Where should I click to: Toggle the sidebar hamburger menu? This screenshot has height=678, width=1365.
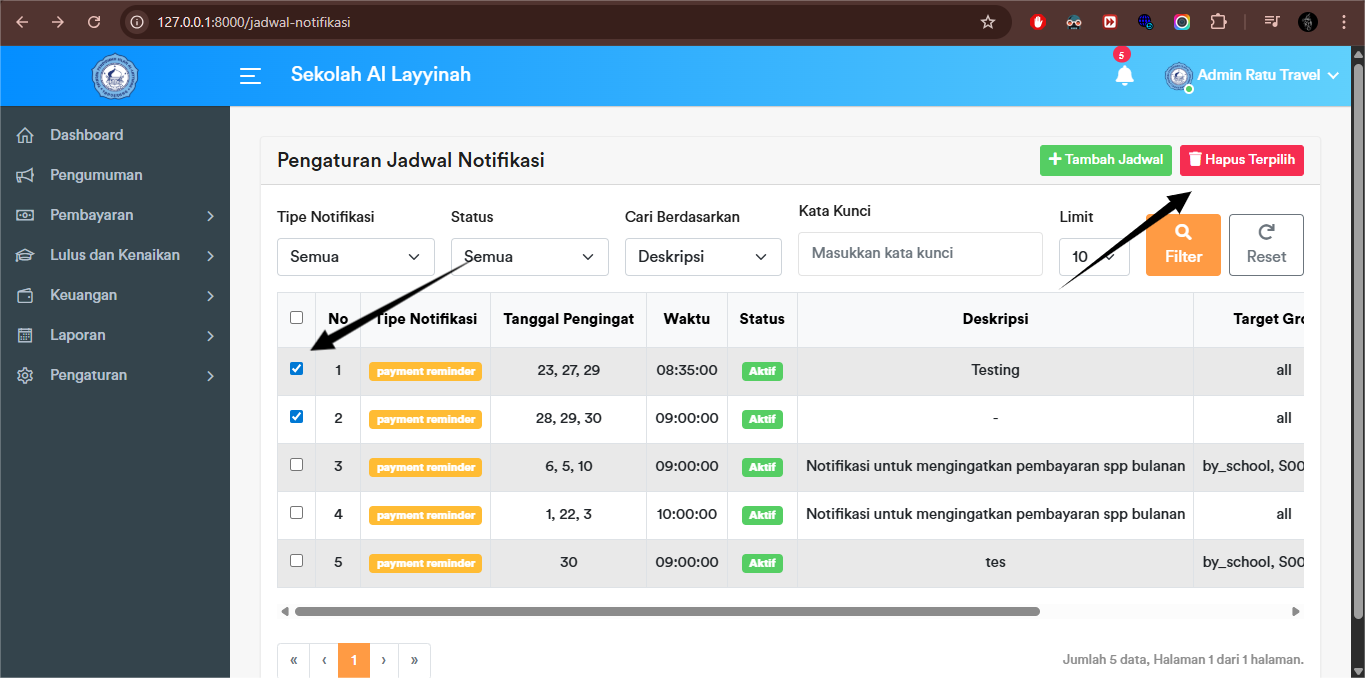250,75
